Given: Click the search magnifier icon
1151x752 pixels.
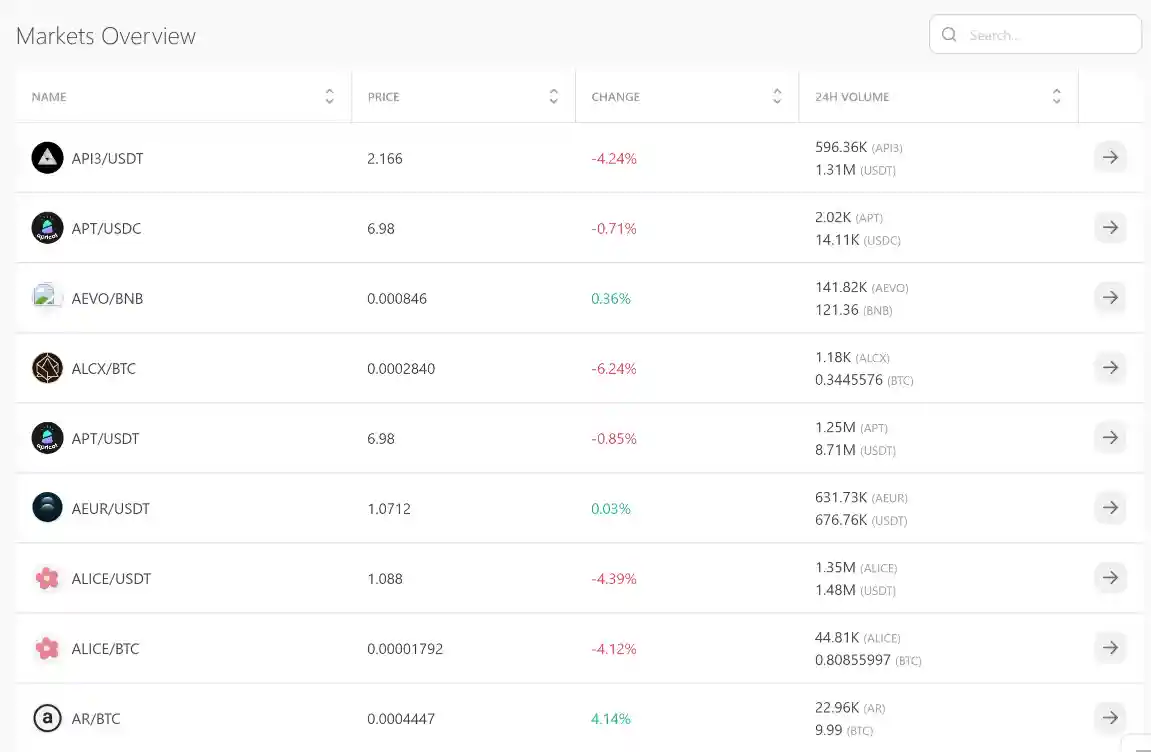Looking at the screenshot, I should point(949,35).
